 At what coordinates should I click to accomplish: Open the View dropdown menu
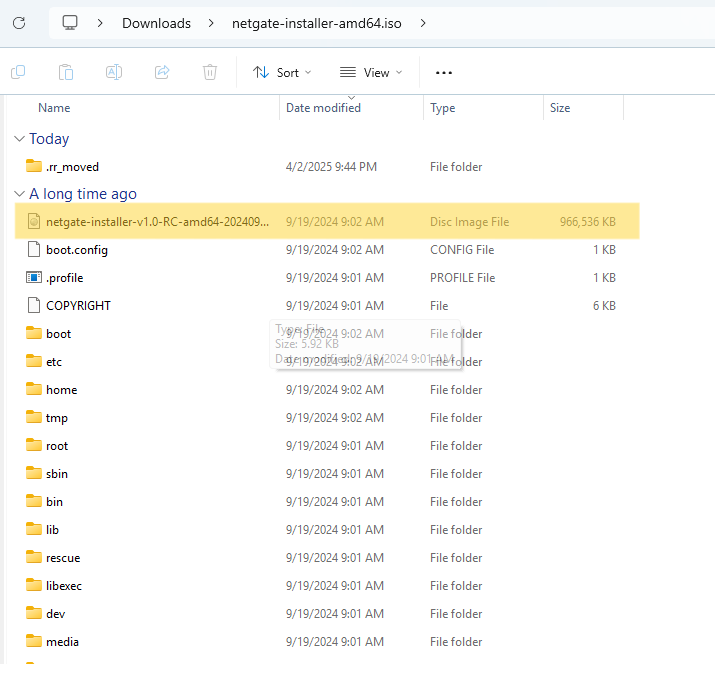pyautogui.click(x=371, y=73)
